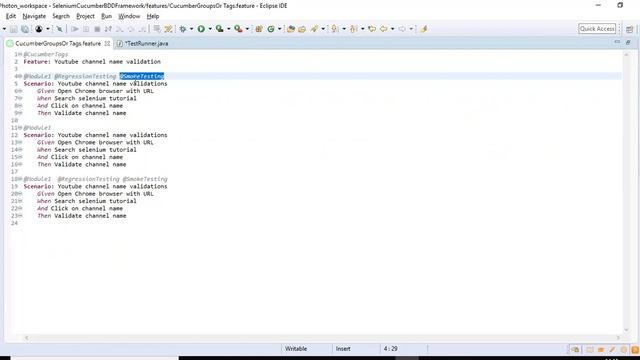Click the Suspend debug icon
Screen dimensions: 640x360
[x=86, y=29]
